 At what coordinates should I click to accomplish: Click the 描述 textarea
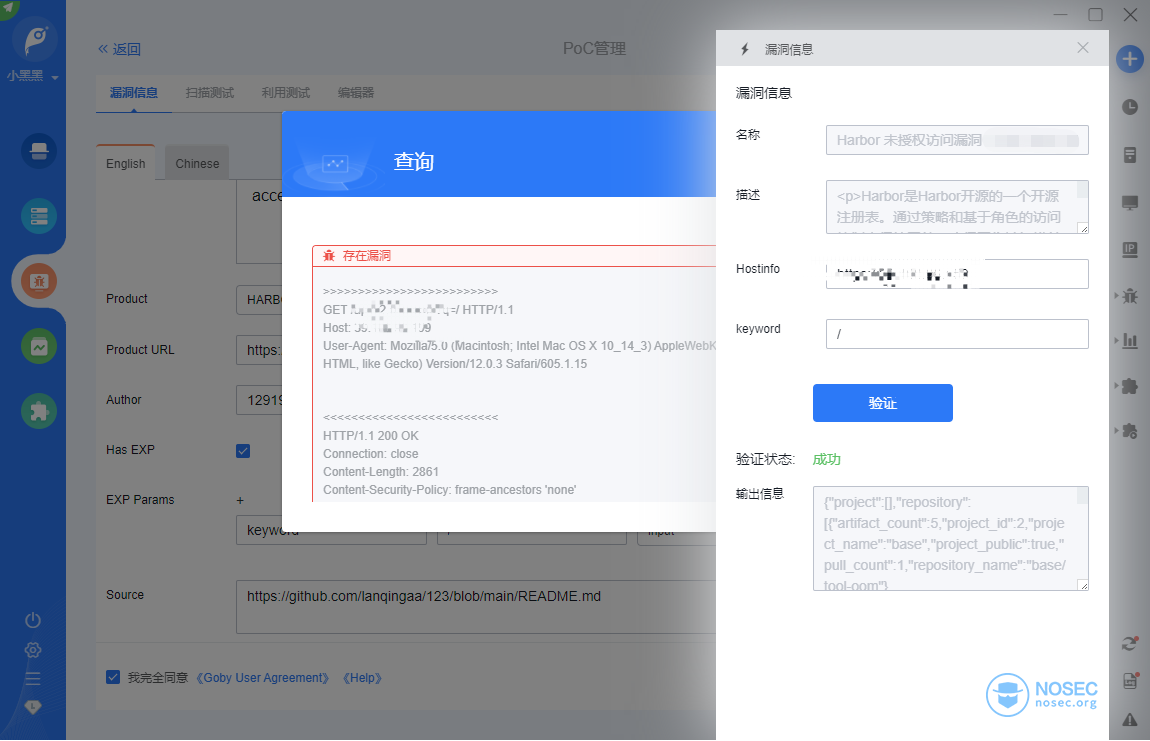[957, 207]
